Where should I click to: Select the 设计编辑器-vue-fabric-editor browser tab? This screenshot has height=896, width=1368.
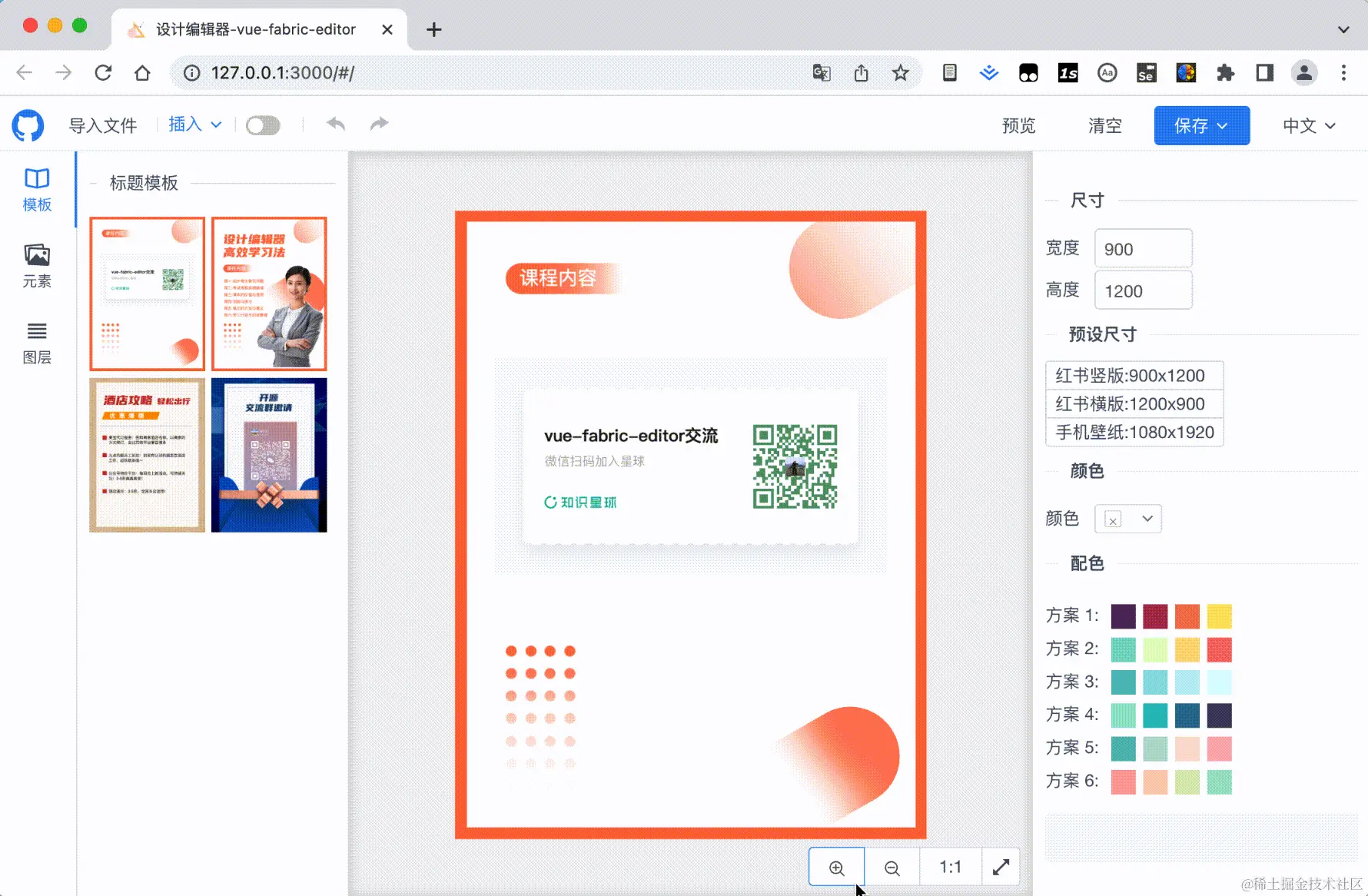click(x=259, y=29)
